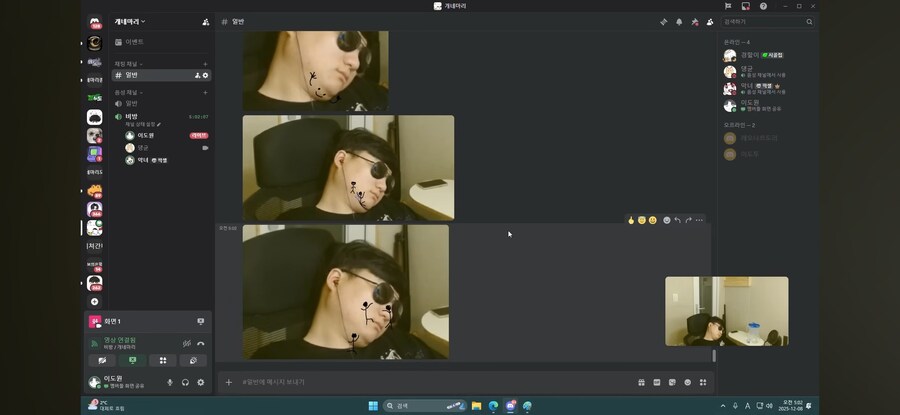
Task: Invite people to the 일반 text channel
Action: click(x=197, y=75)
